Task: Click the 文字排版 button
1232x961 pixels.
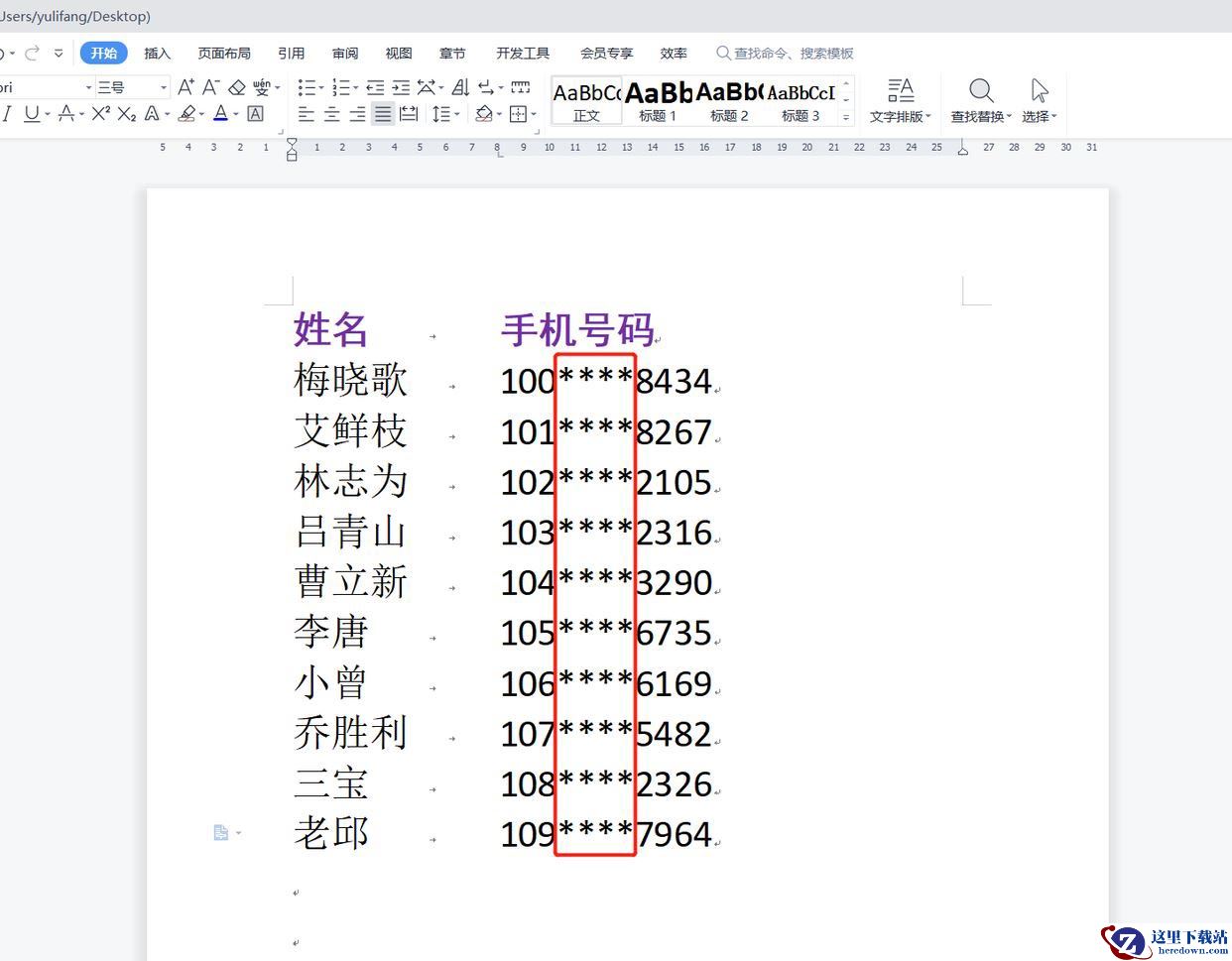Action: pos(900,101)
